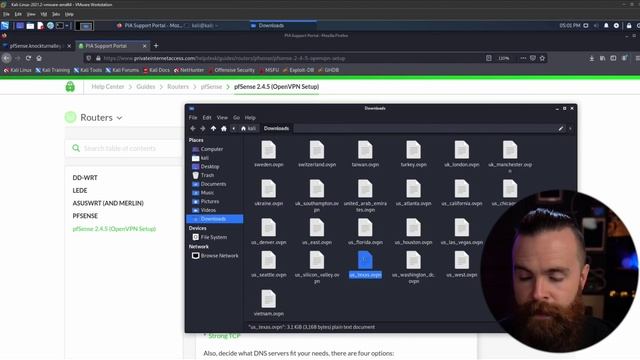Select the us_denver.ovpn file

[x=269, y=231]
